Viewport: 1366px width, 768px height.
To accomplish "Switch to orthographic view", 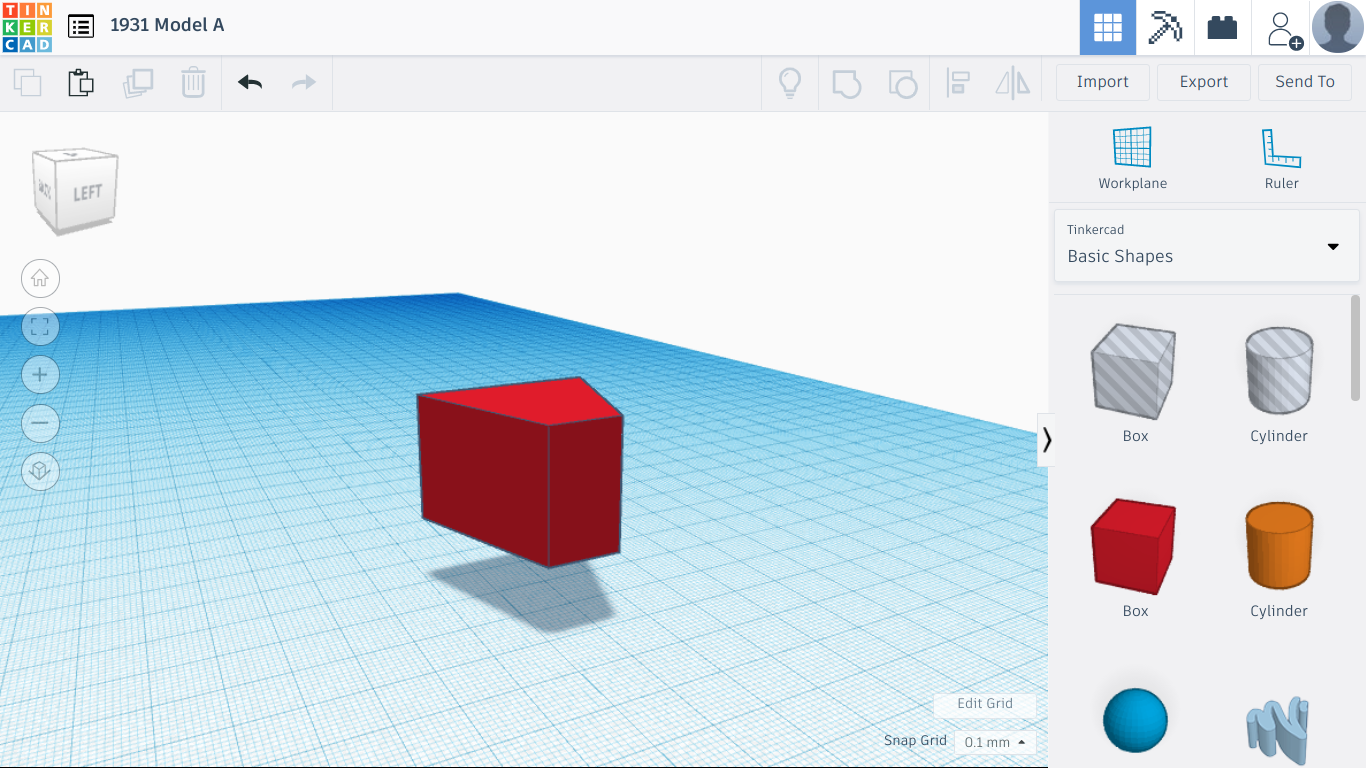I will point(40,471).
